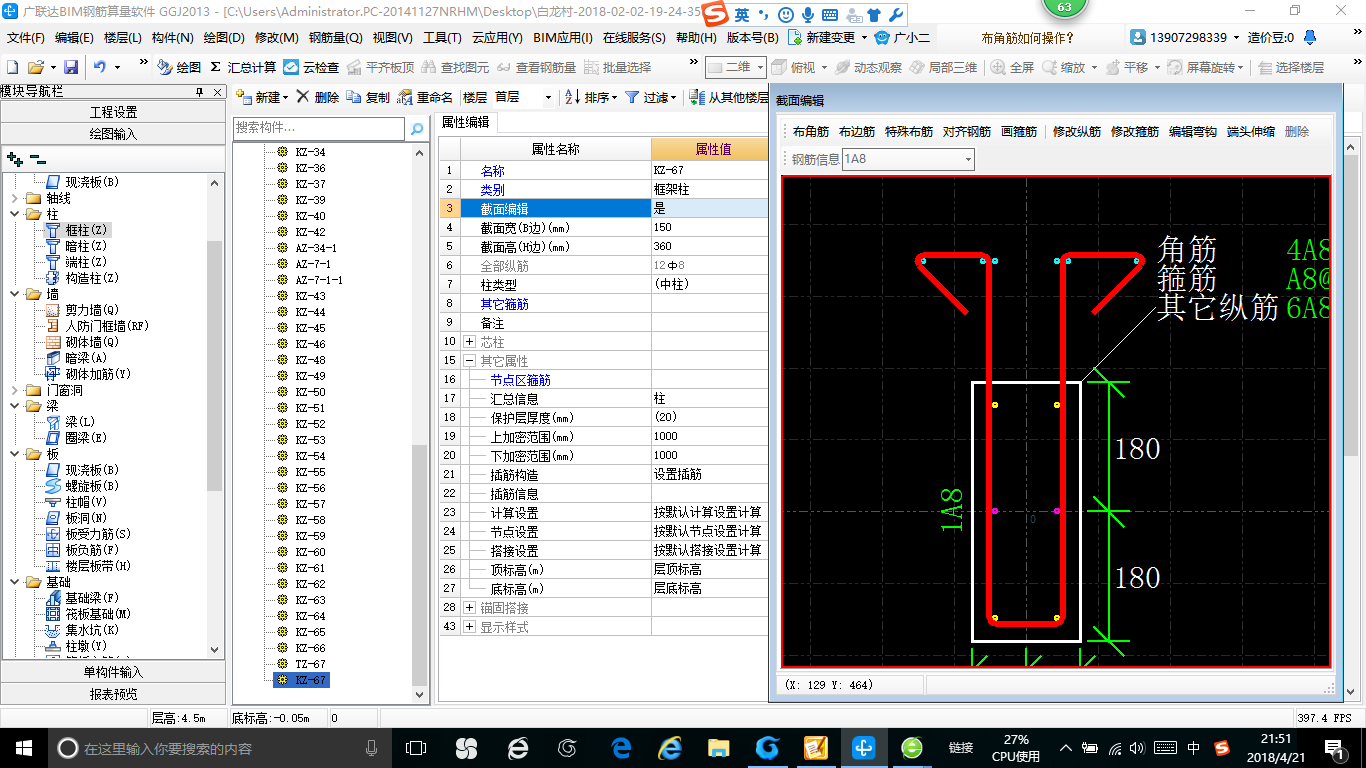The width and height of the screenshot is (1366, 768).
Task: Open the BIM应用(I) menu
Action: 563,37
